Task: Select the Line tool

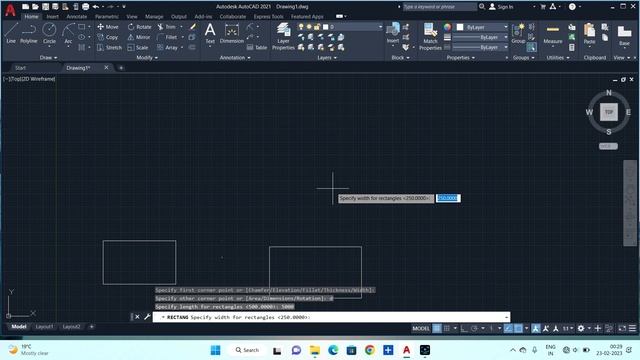Action: coord(11,33)
